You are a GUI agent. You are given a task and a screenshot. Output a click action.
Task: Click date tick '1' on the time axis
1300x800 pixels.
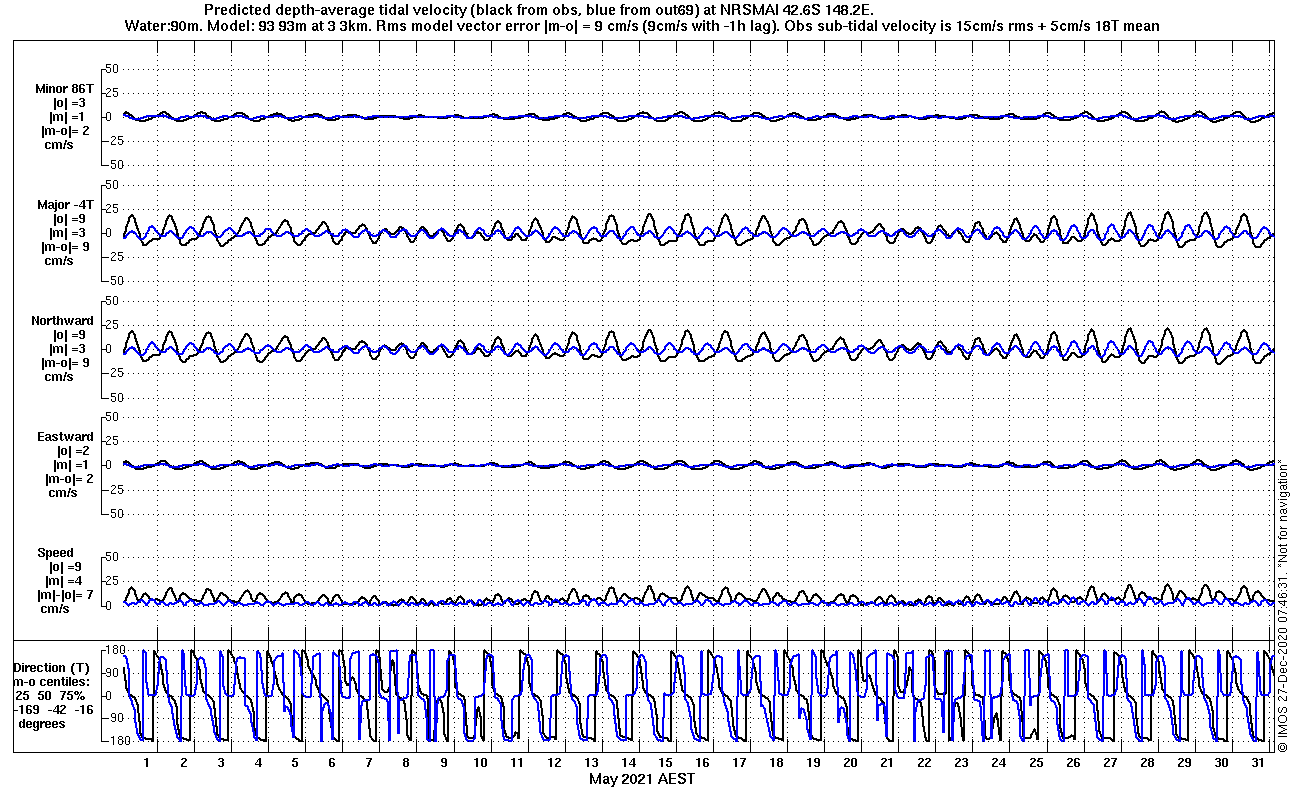click(147, 763)
